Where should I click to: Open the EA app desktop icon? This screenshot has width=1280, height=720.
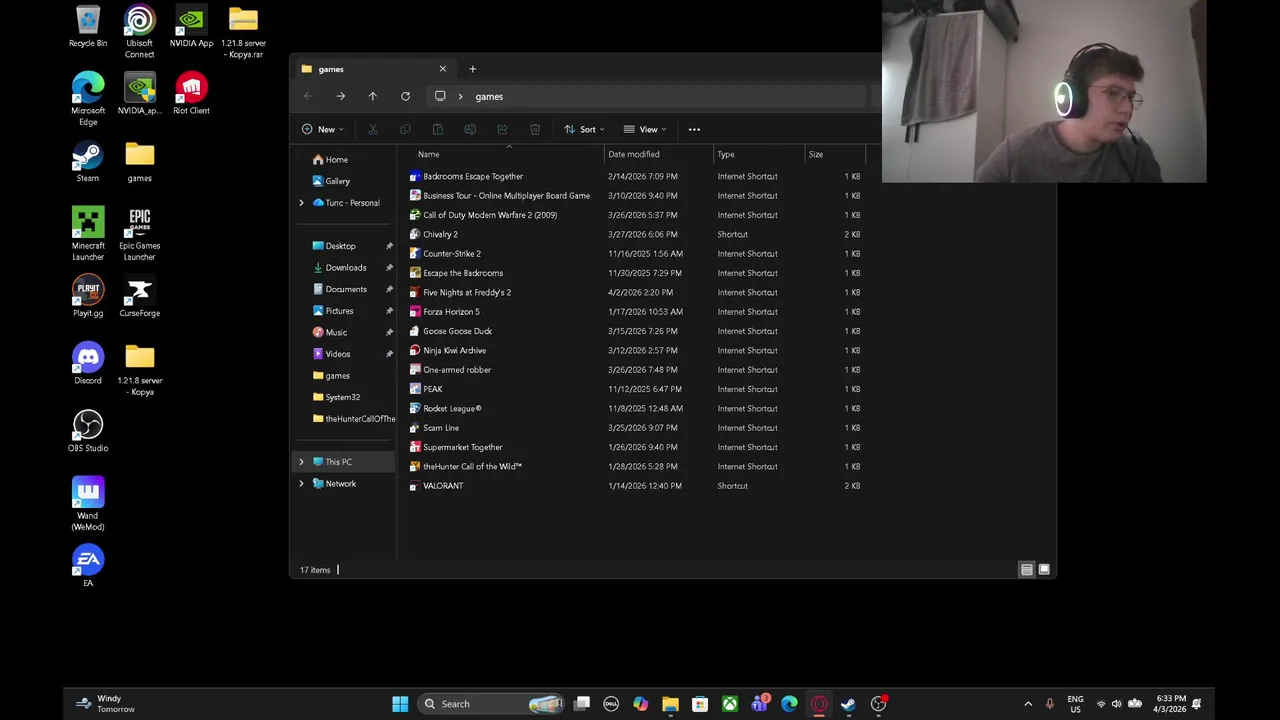tap(88, 567)
